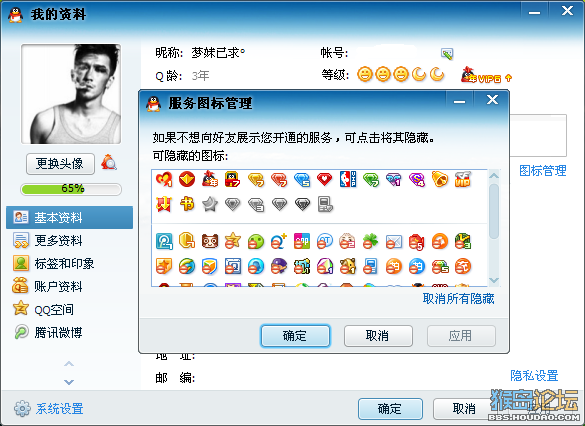
Task: Hide the red diamond level 7 icon
Action: [279, 179]
